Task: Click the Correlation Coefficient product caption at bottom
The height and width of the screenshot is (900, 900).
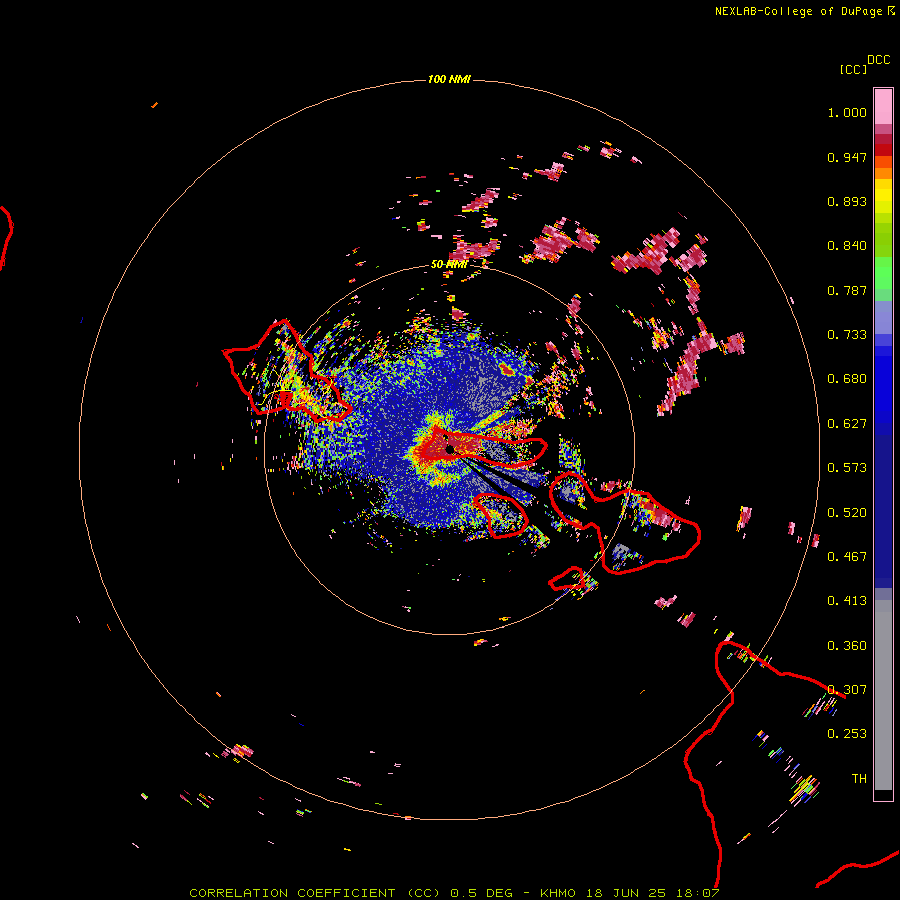Action: 454,893
